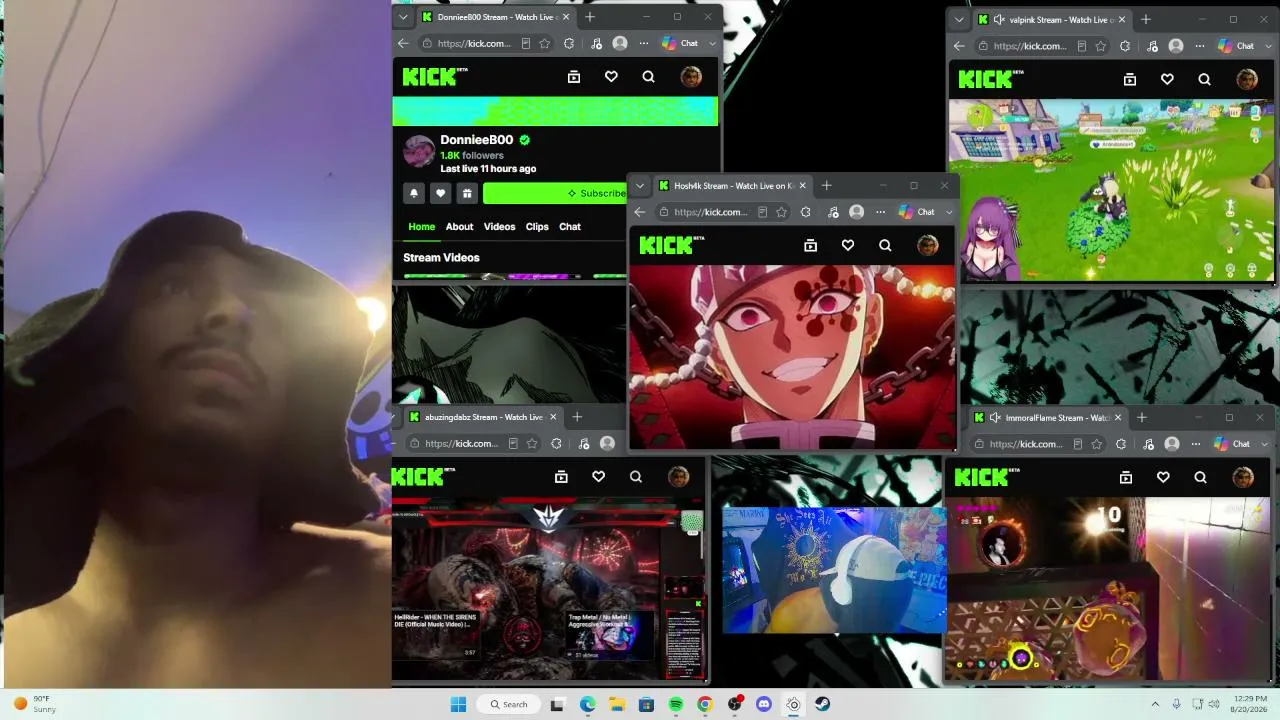Open the Copilot Chat button in the ImmoralFlame window

1232,444
